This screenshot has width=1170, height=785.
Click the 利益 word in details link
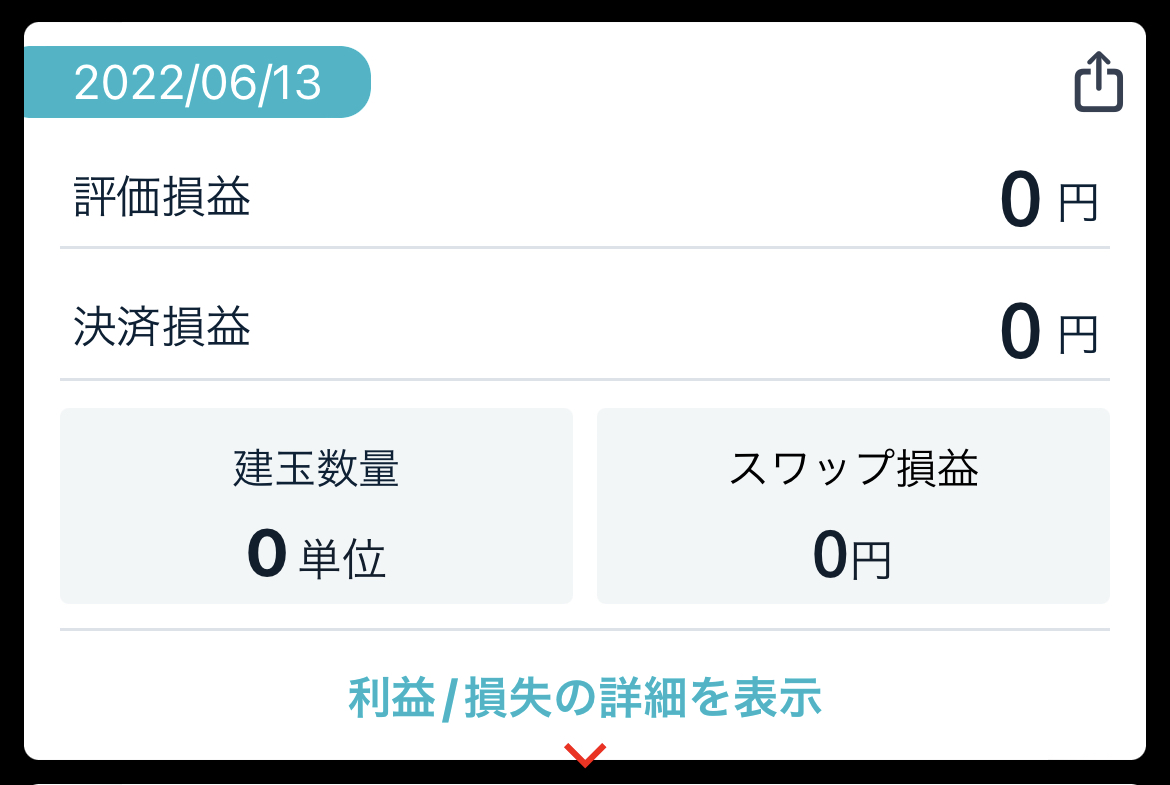point(392,698)
